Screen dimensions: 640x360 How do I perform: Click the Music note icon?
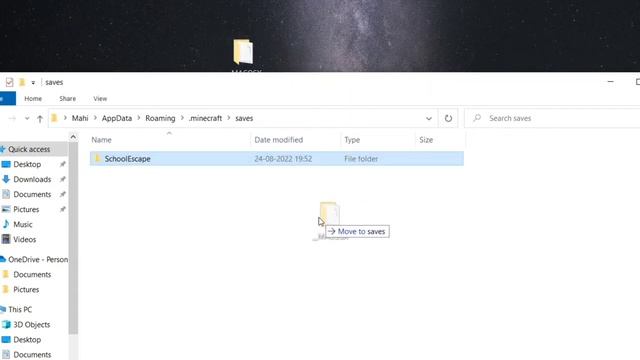[6, 224]
